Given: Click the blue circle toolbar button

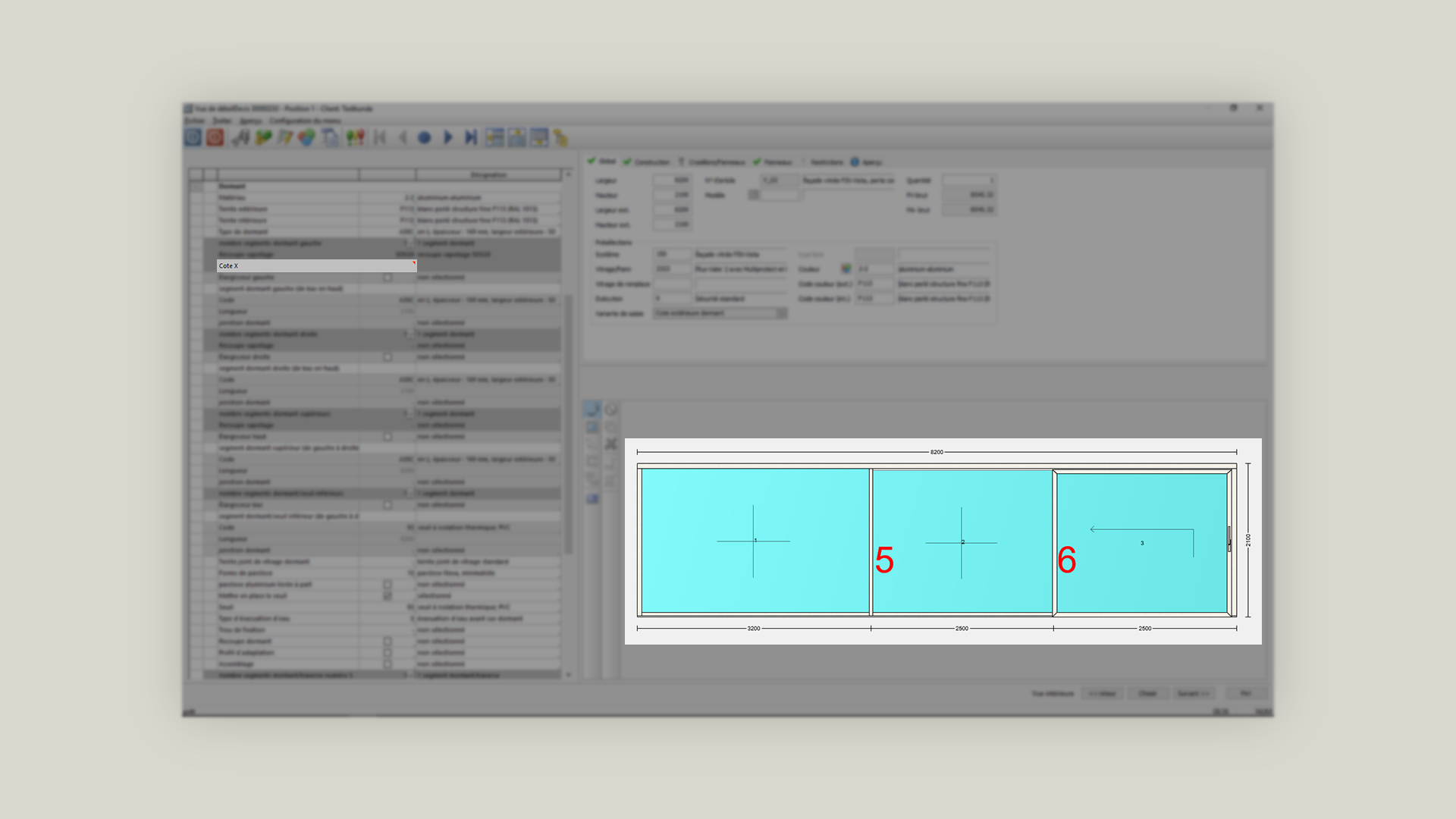Looking at the screenshot, I should point(425,137).
